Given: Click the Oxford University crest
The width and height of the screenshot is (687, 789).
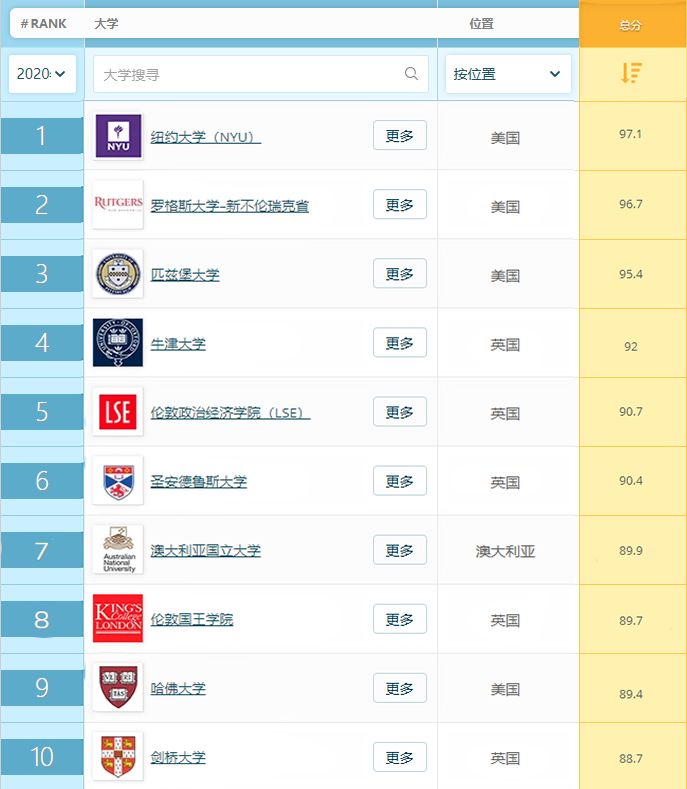Looking at the screenshot, I should (118, 343).
